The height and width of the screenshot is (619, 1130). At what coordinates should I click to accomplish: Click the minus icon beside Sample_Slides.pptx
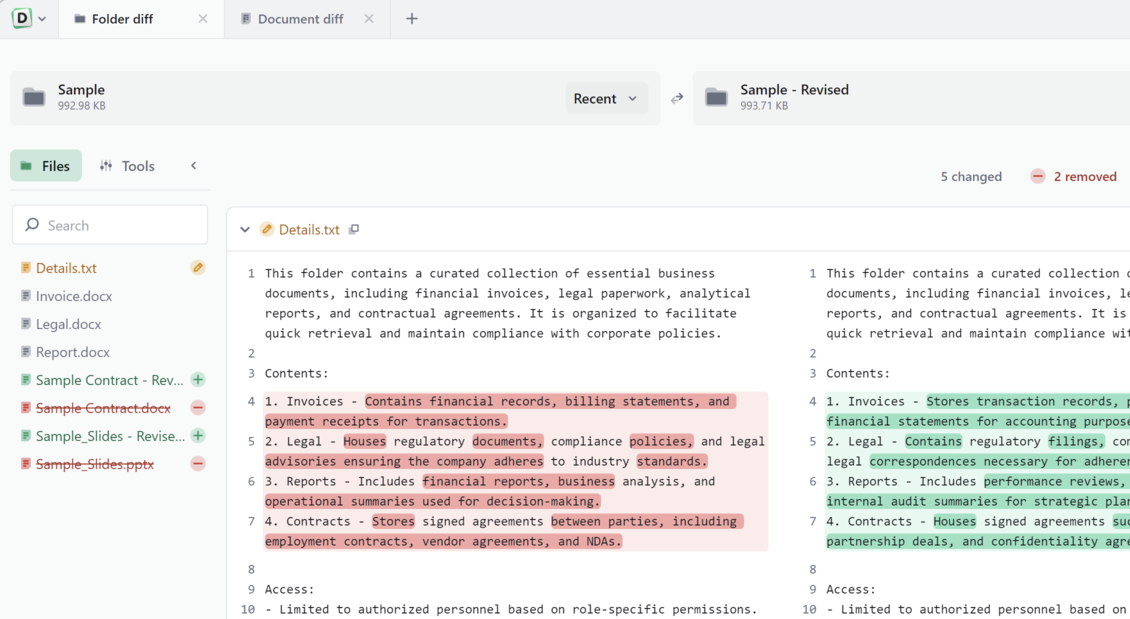click(198, 464)
